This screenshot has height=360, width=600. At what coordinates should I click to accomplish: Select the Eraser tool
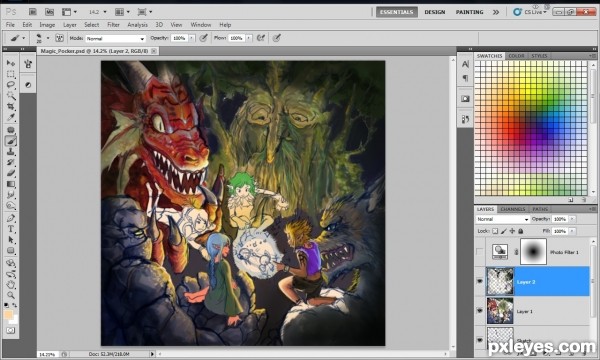click(x=11, y=173)
